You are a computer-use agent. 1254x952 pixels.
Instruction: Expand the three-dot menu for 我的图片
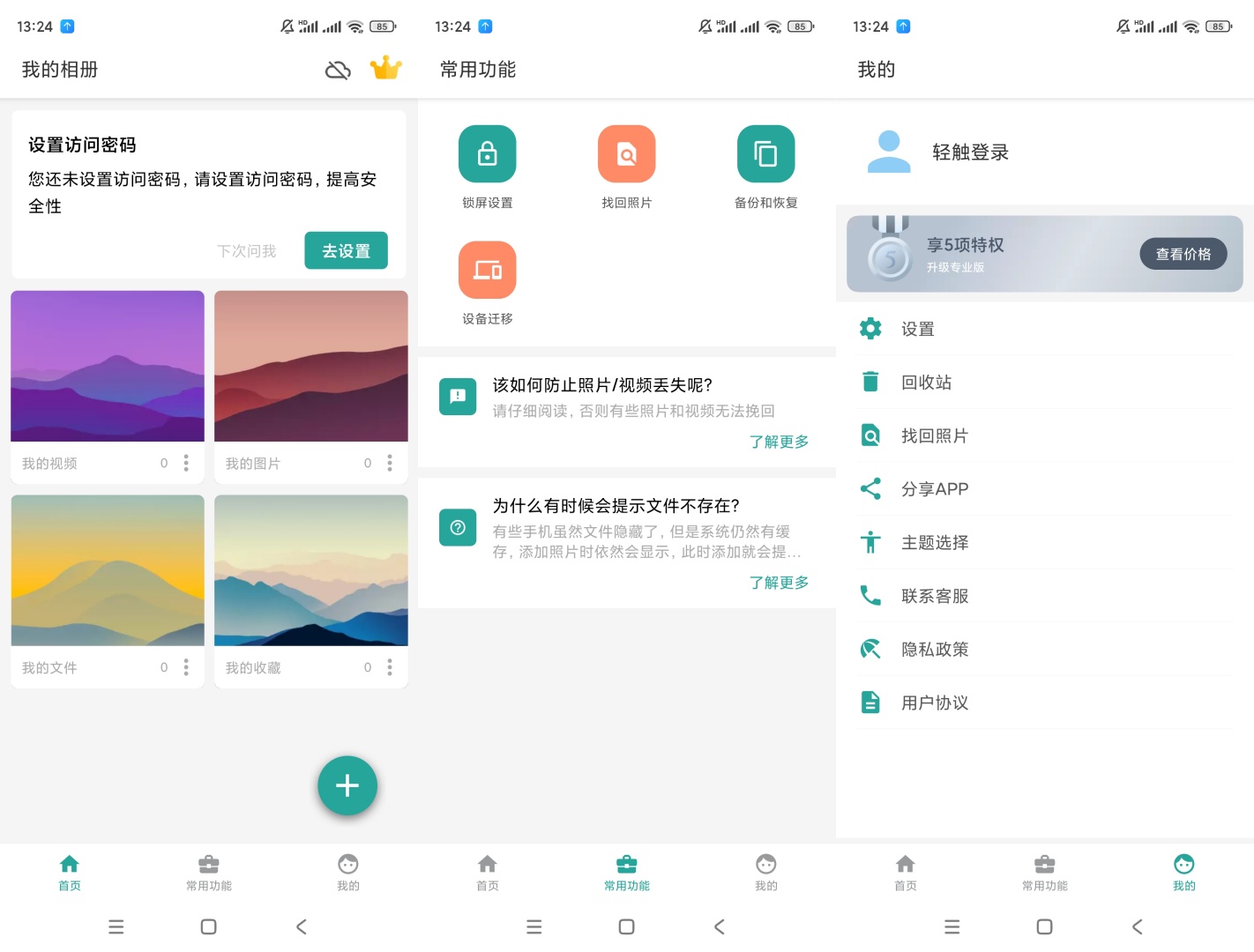tap(390, 464)
